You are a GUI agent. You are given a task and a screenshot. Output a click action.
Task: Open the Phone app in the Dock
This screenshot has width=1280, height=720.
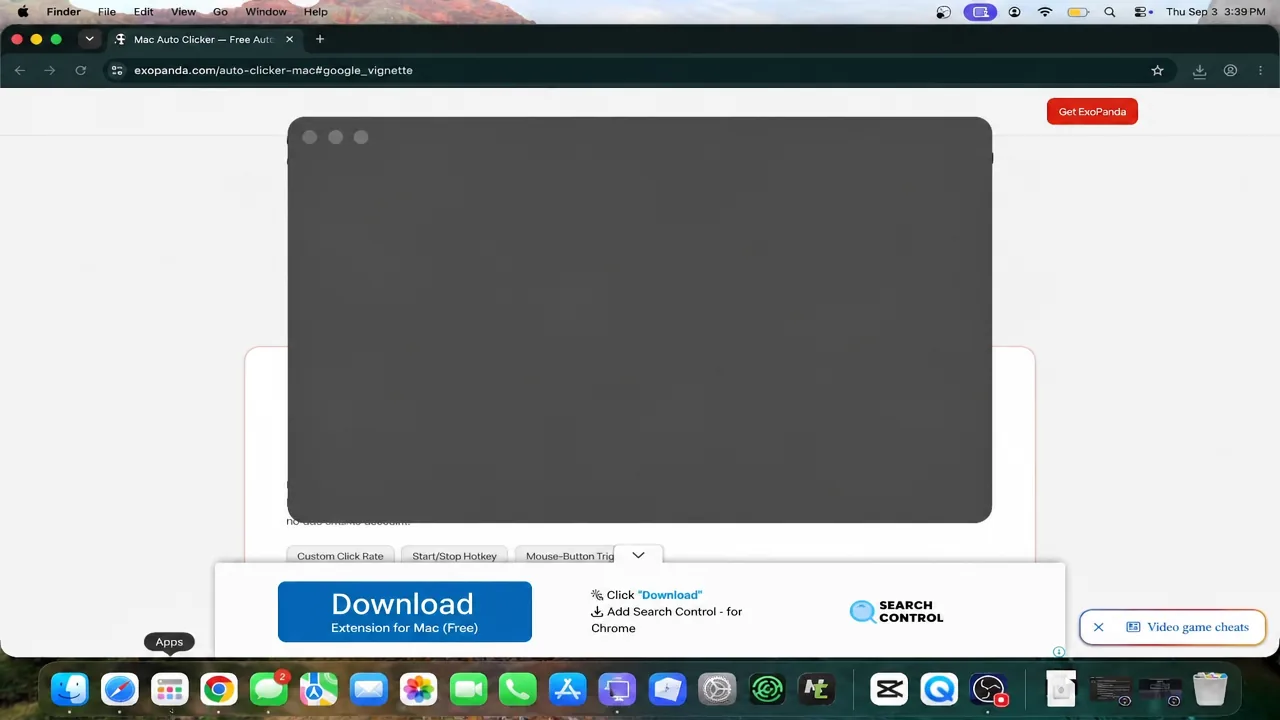(x=518, y=689)
